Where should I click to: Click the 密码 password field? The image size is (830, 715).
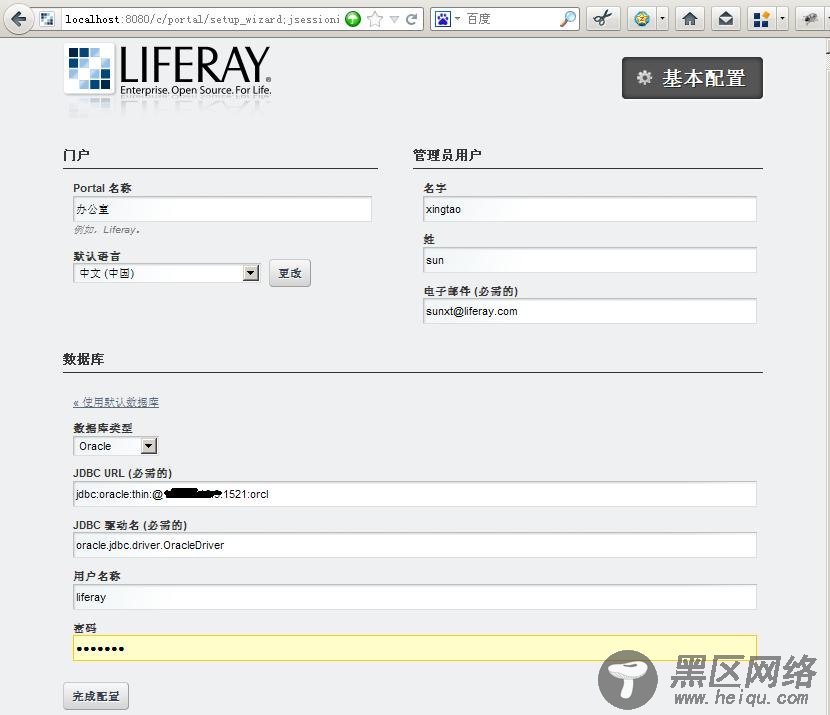pos(415,648)
